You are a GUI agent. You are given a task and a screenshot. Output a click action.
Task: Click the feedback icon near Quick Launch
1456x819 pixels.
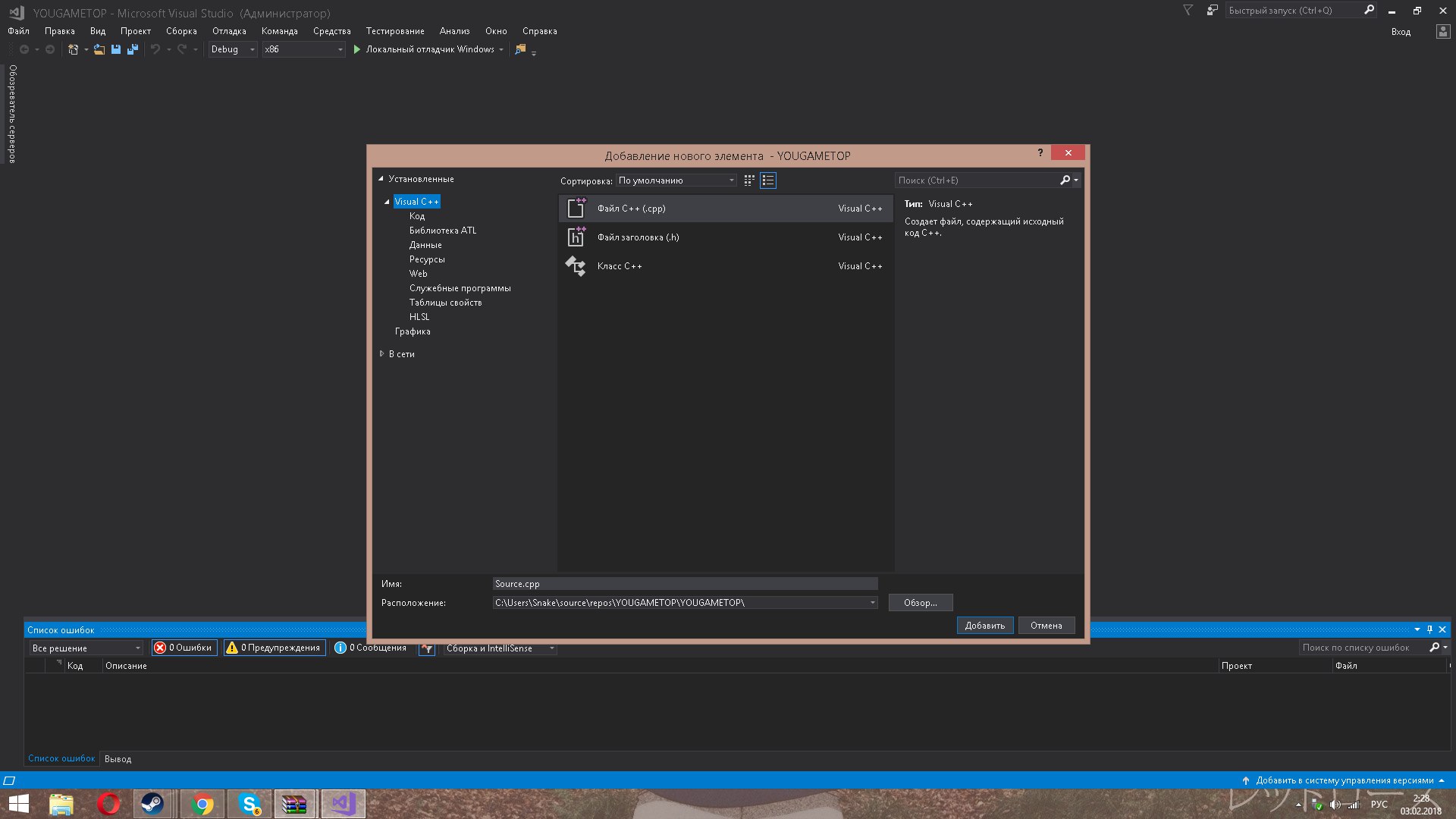[x=1213, y=10]
